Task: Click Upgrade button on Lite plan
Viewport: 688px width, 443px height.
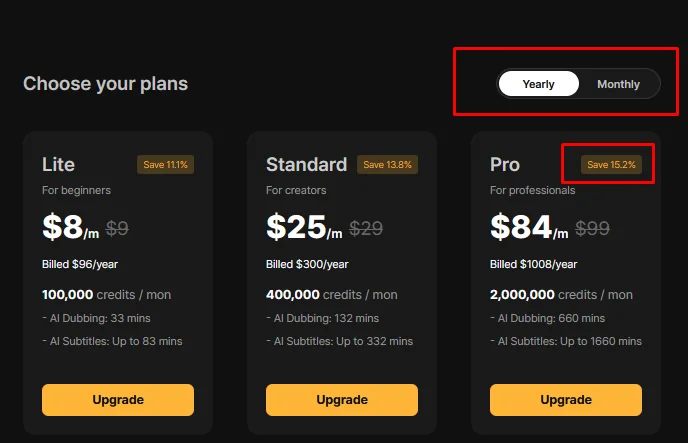Action: pyautogui.click(x=118, y=400)
